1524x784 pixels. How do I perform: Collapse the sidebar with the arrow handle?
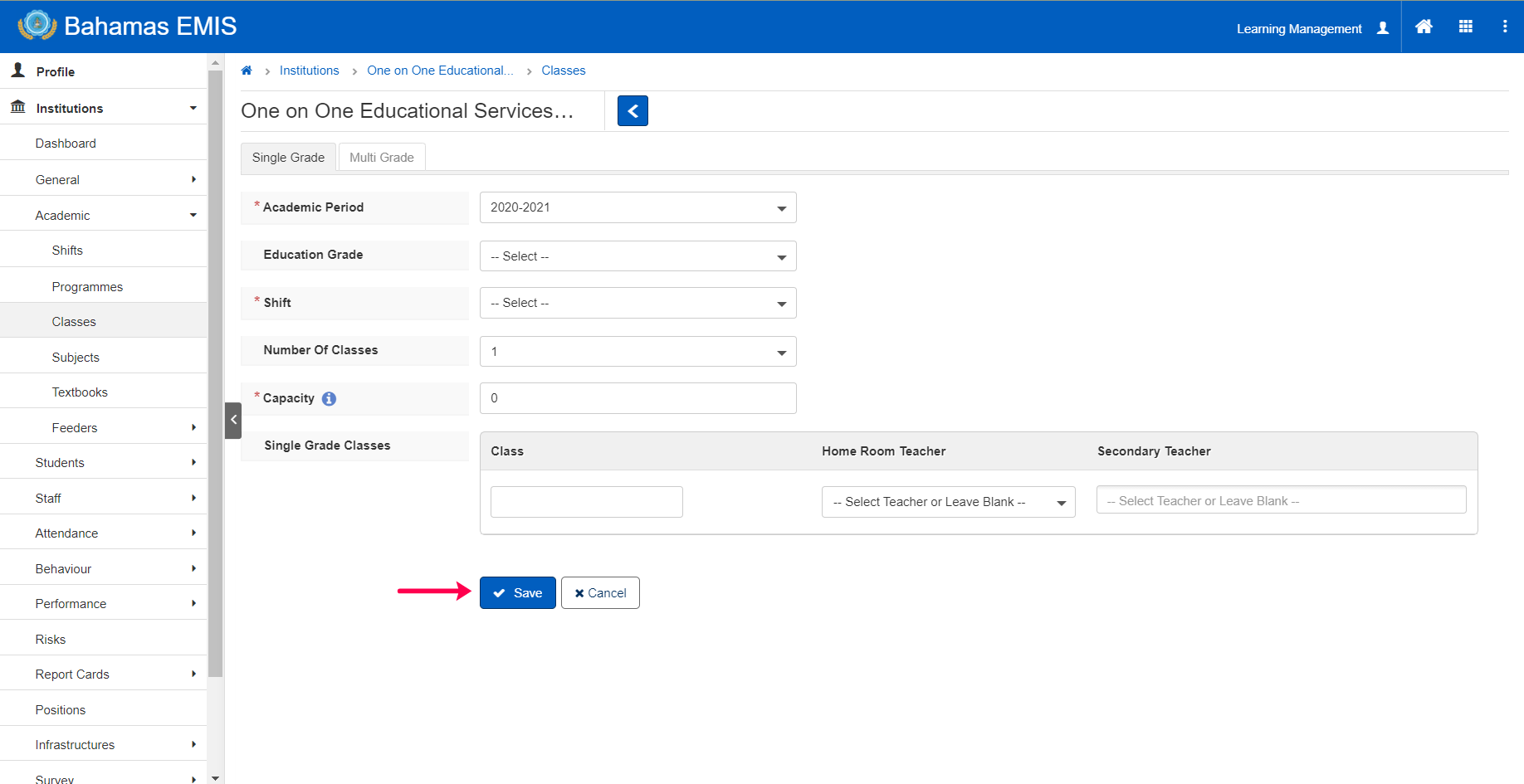(x=233, y=420)
